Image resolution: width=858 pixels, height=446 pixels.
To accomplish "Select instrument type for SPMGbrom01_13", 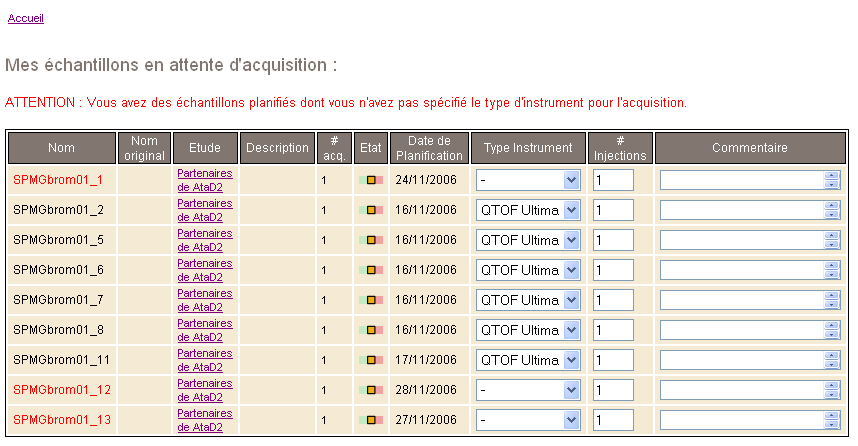I will click(528, 420).
